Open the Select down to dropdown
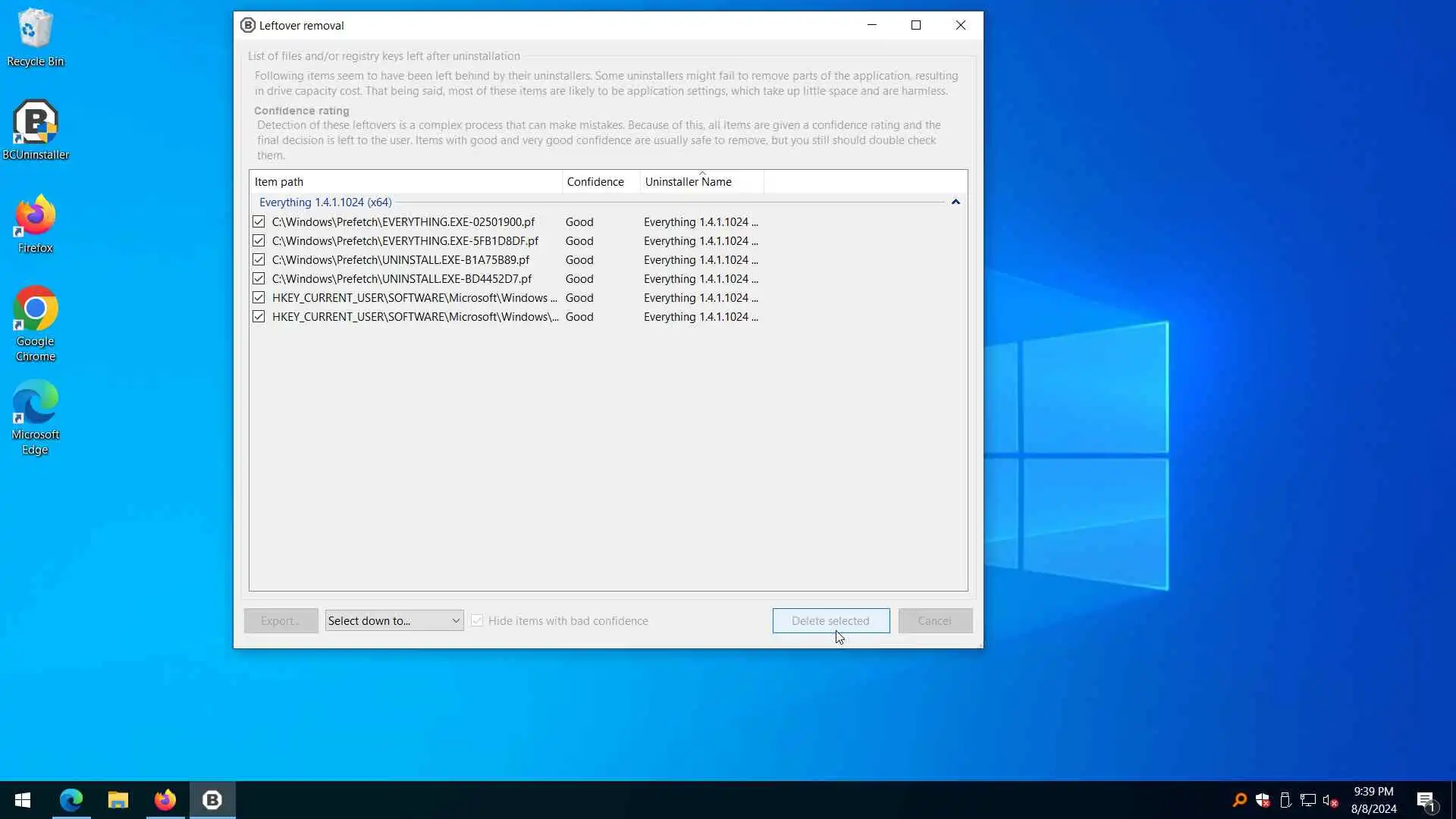Viewport: 1456px width, 819px height. [394, 621]
